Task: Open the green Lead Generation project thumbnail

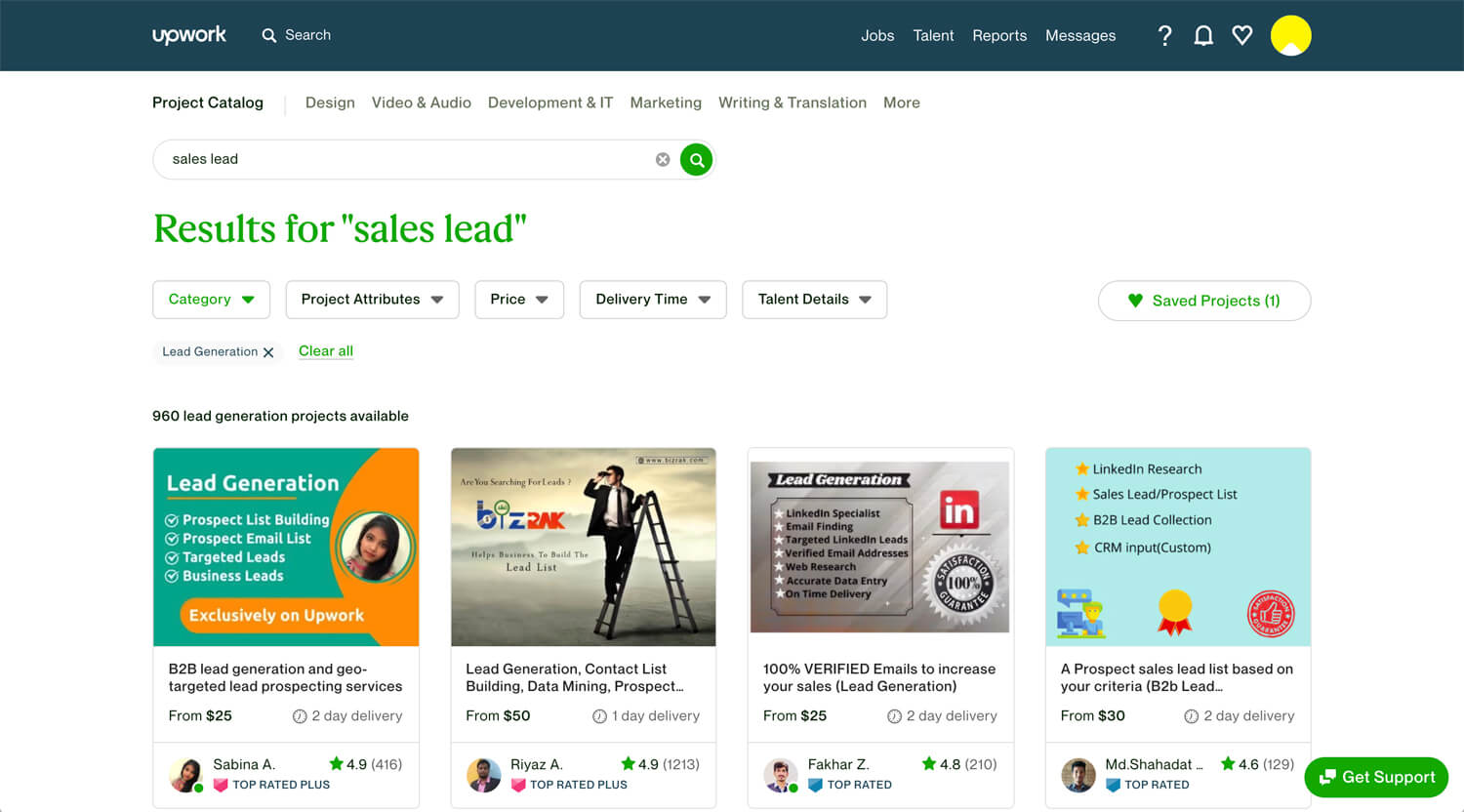Action: [x=286, y=547]
